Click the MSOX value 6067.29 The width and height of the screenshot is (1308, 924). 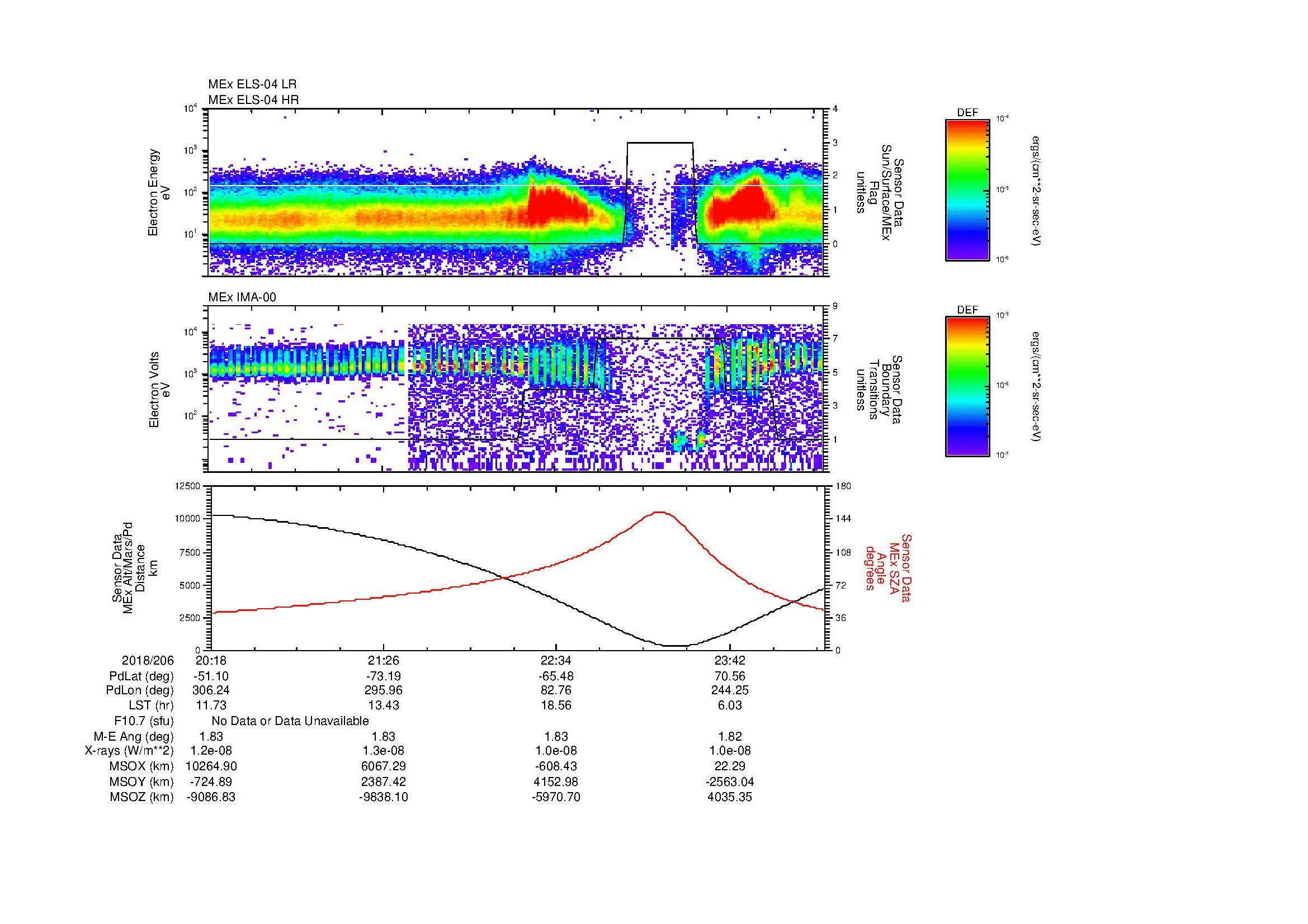(x=384, y=766)
